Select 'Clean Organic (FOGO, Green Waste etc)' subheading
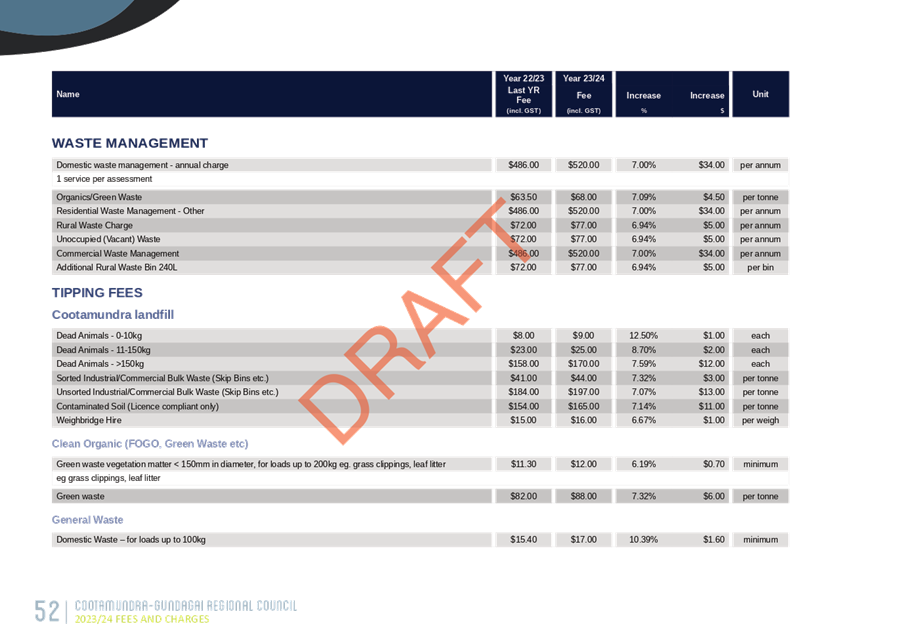907x626 pixels. point(150,444)
